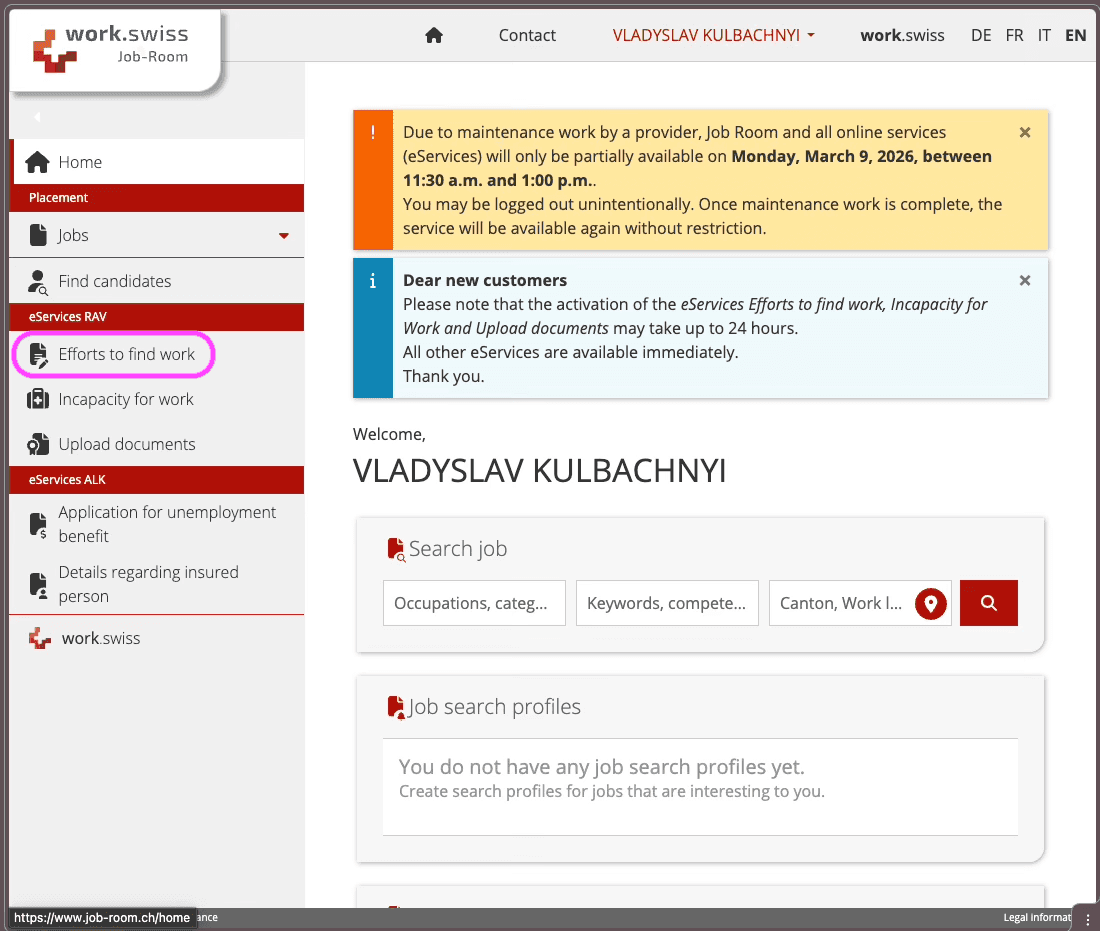The height and width of the screenshot is (931, 1100).
Task: Open the Occupations category search field
Action: [474, 603]
